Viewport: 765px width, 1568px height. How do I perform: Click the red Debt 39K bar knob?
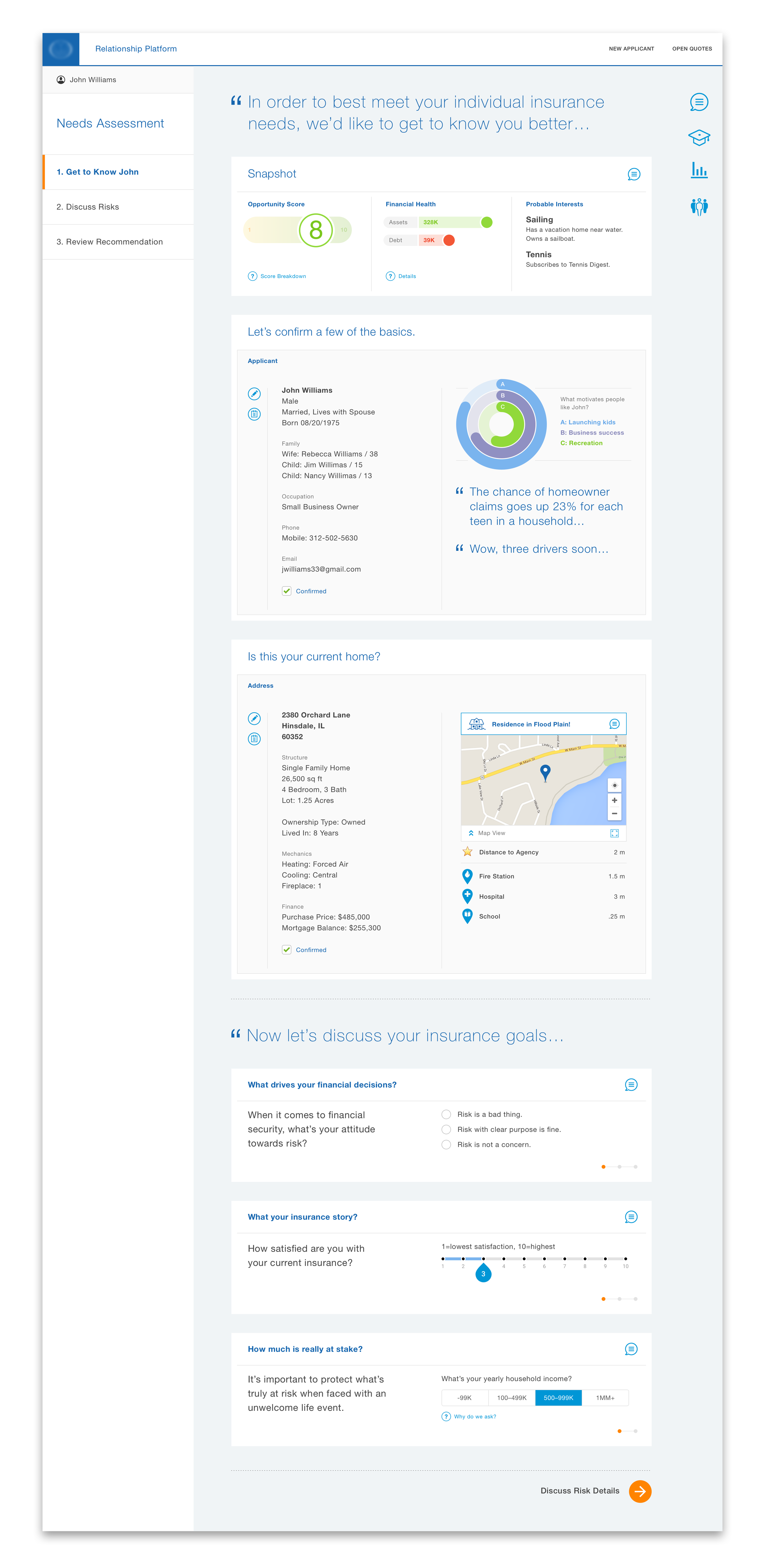pos(449,240)
